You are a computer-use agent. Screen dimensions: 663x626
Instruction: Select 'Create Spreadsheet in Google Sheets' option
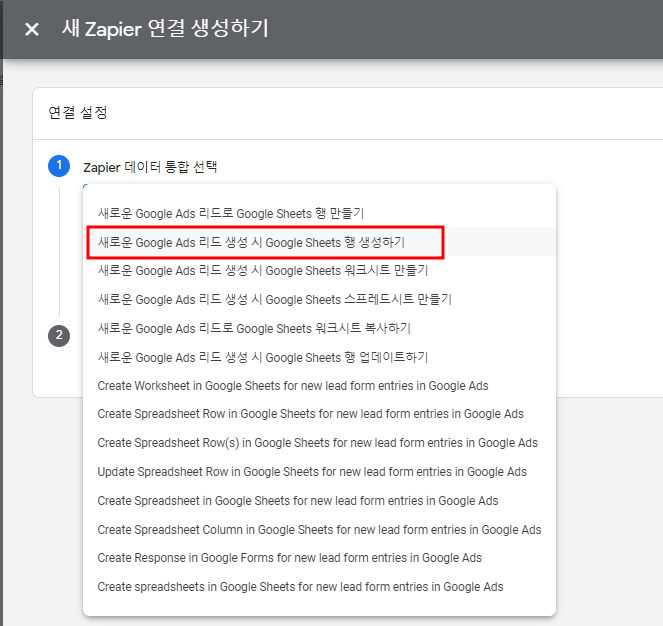(319, 501)
